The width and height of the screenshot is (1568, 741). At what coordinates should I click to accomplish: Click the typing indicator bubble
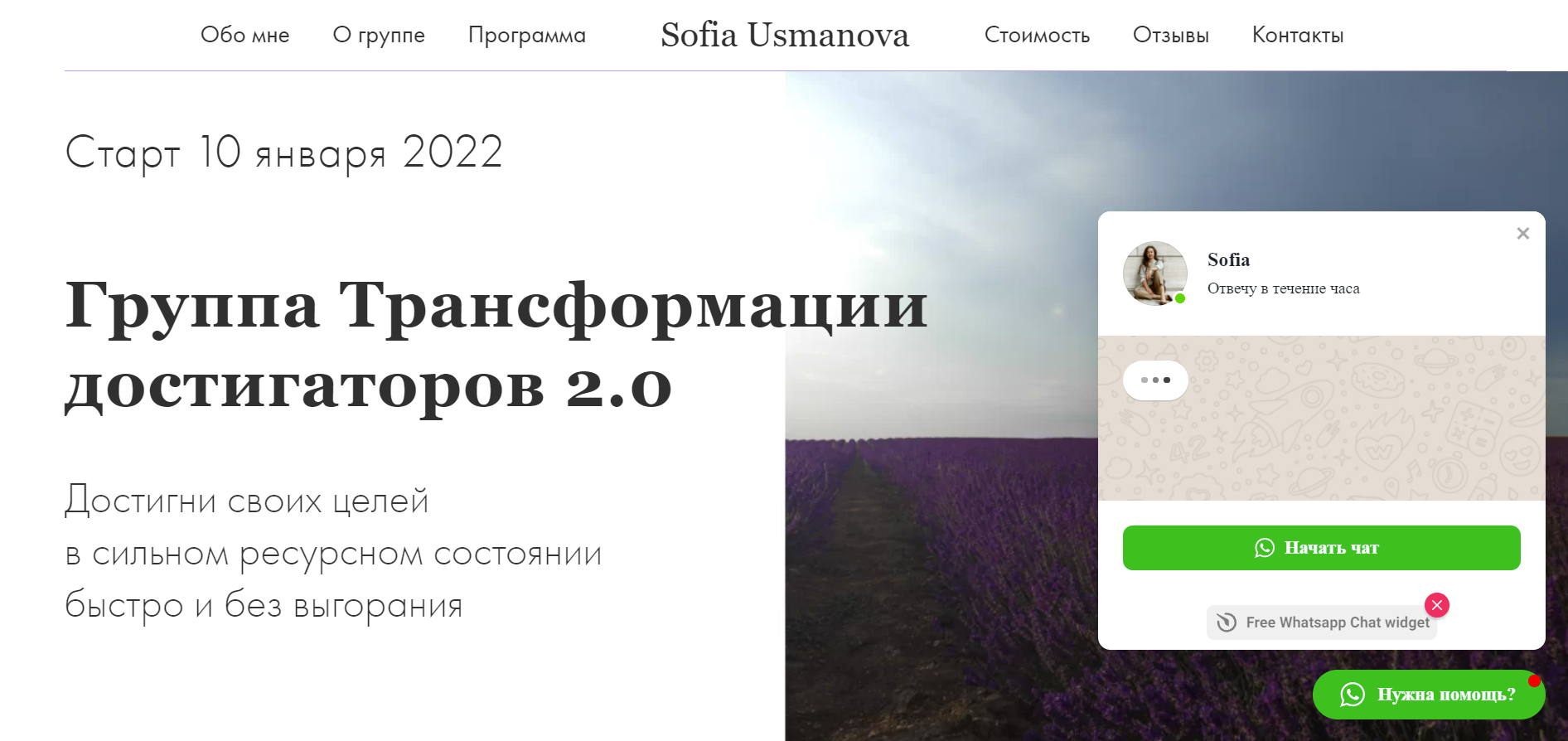[1155, 380]
